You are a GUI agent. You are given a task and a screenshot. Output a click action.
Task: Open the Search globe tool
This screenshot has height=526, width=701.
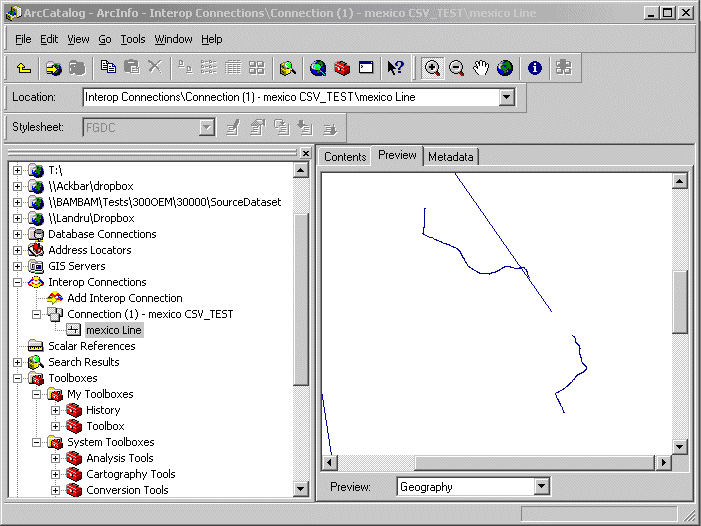click(x=318, y=68)
